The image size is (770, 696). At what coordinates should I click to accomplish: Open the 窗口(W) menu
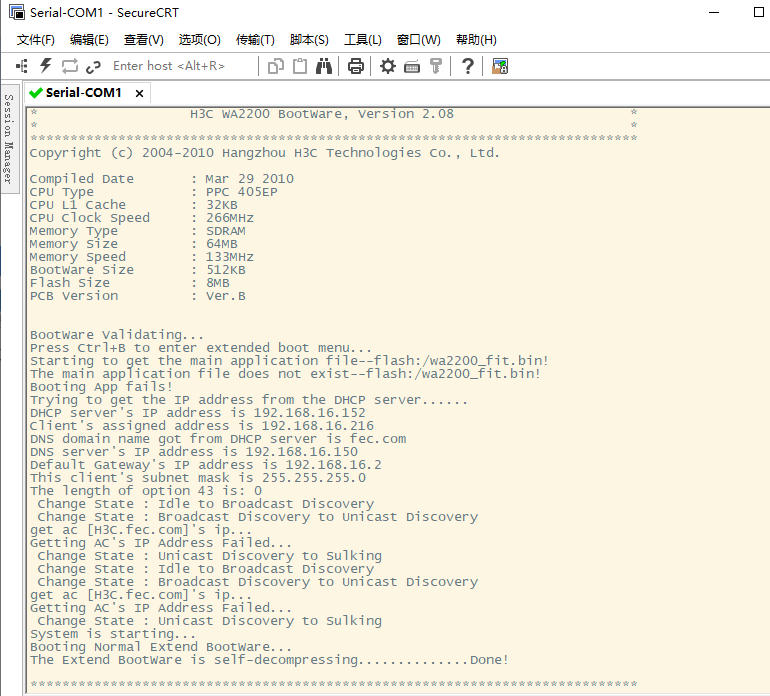(x=418, y=40)
